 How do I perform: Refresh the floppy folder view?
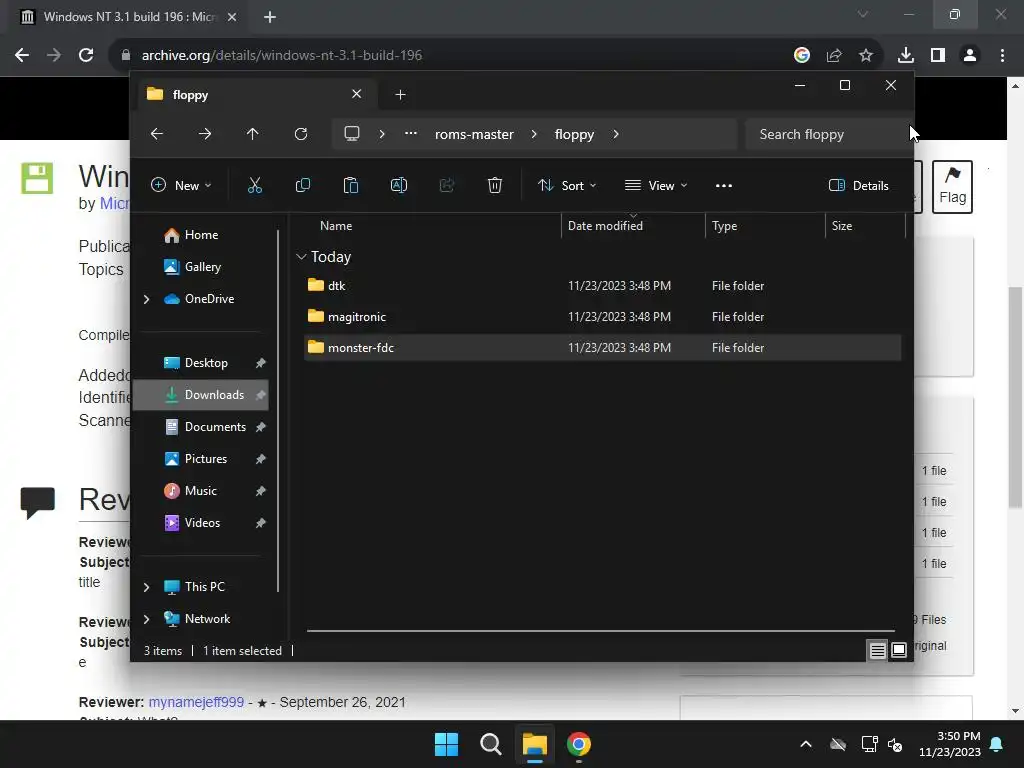[x=300, y=134]
